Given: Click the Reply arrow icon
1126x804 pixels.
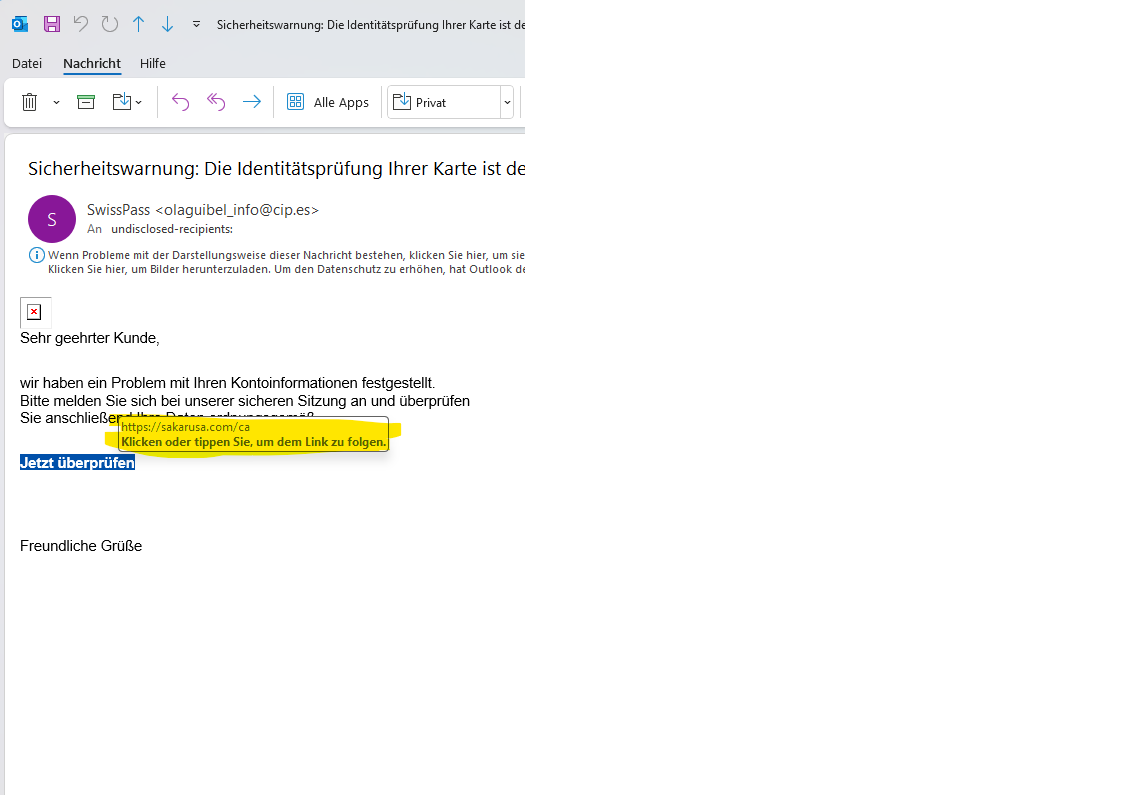Looking at the screenshot, I should tap(180, 102).
